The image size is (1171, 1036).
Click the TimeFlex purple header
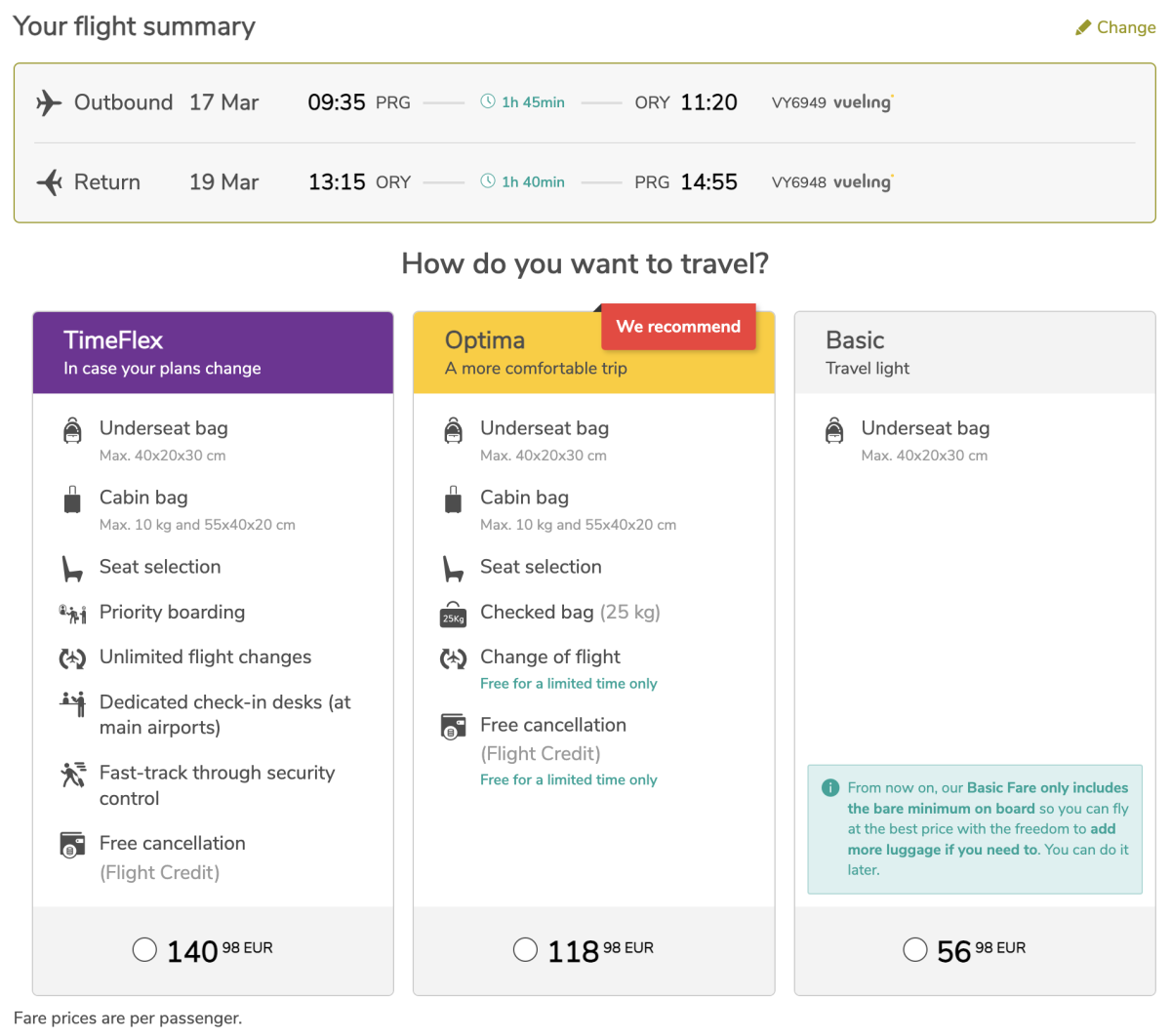(x=213, y=353)
